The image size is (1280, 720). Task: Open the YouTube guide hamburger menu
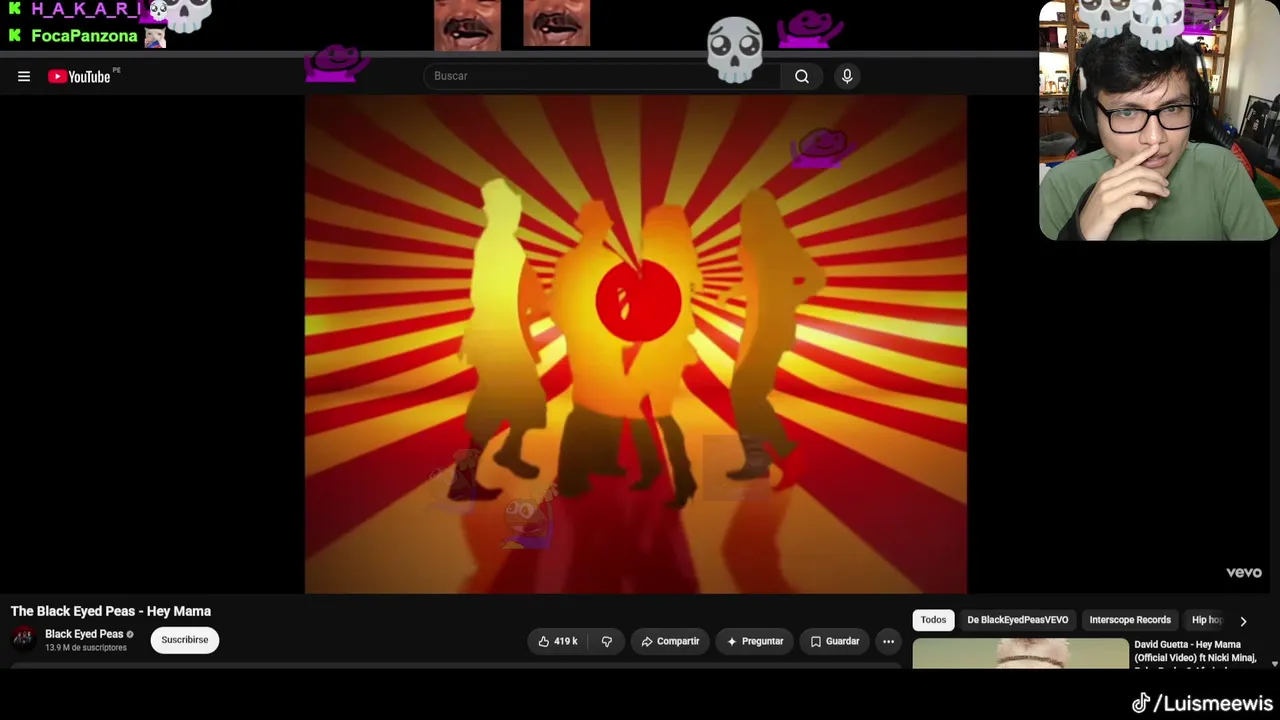tap(24, 76)
